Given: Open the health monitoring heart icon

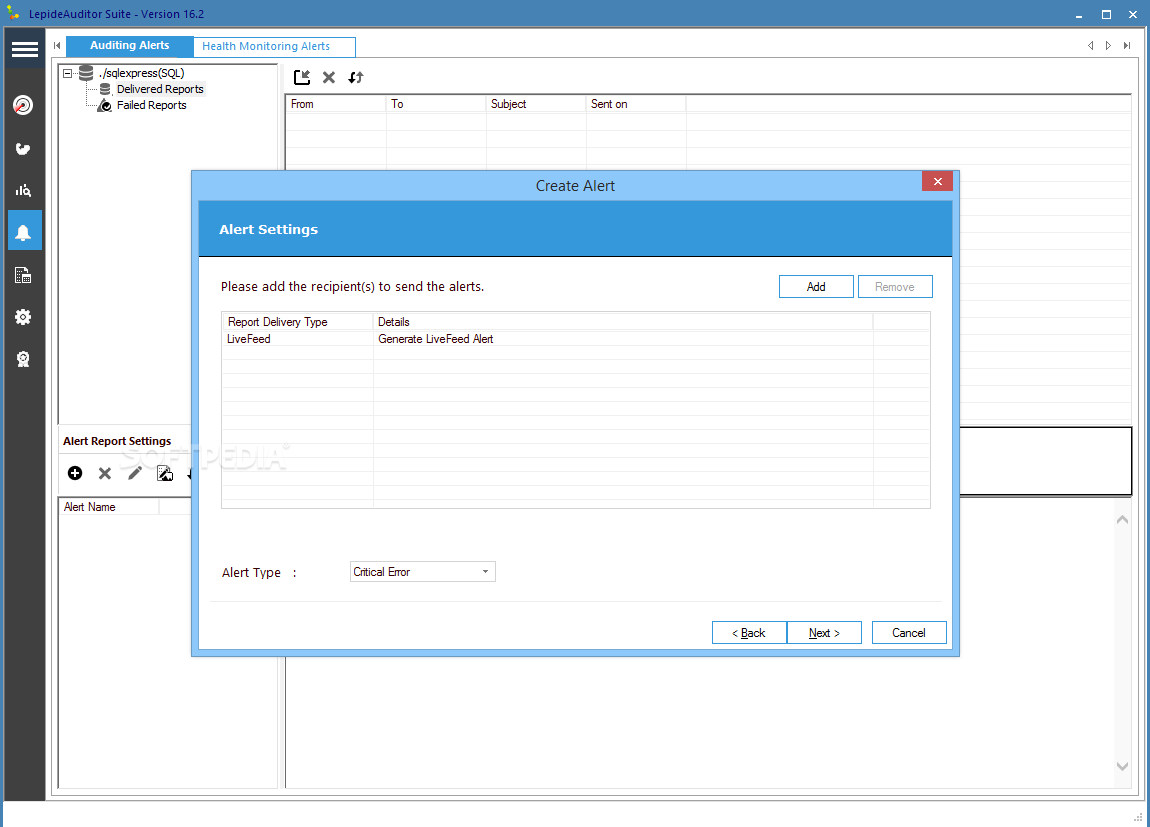Looking at the screenshot, I should [x=23, y=149].
